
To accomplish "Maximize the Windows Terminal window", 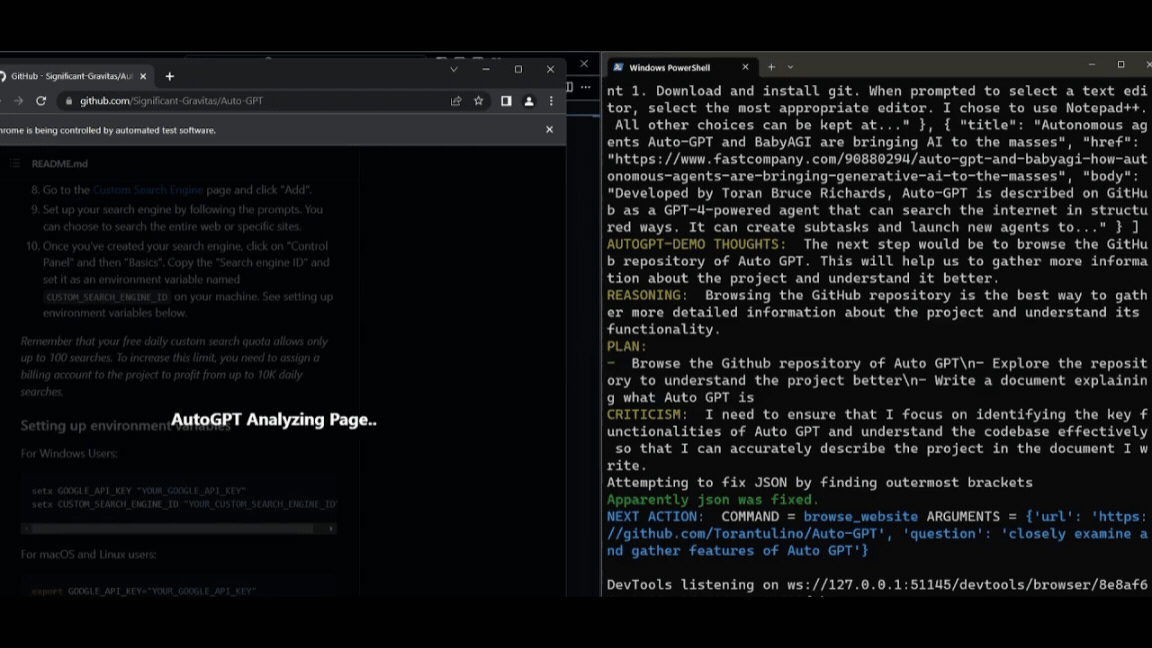I will 1121,65.
